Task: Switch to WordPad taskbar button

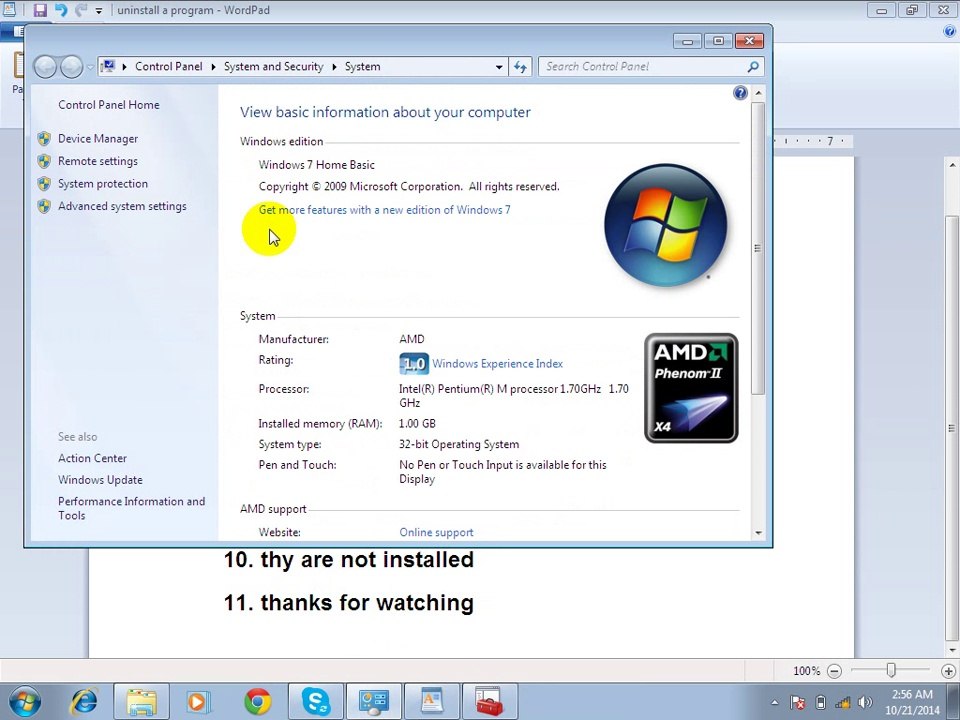Action: click(432, 702)
